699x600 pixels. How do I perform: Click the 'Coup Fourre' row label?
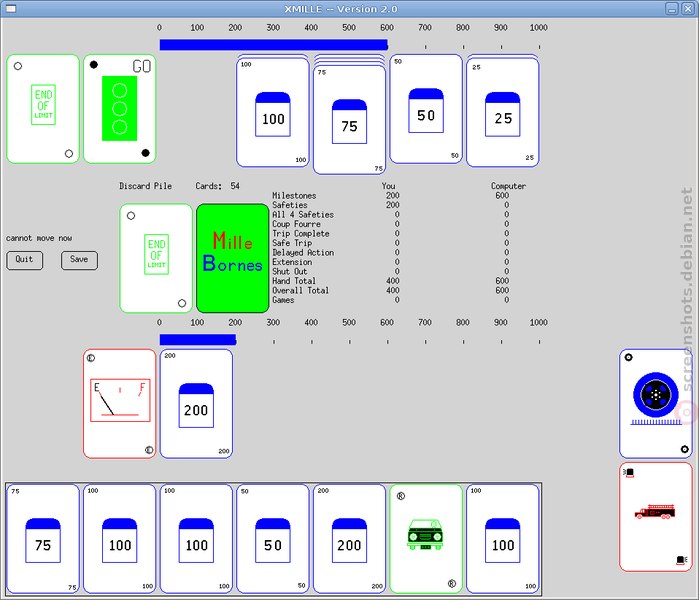coord(296,224)
